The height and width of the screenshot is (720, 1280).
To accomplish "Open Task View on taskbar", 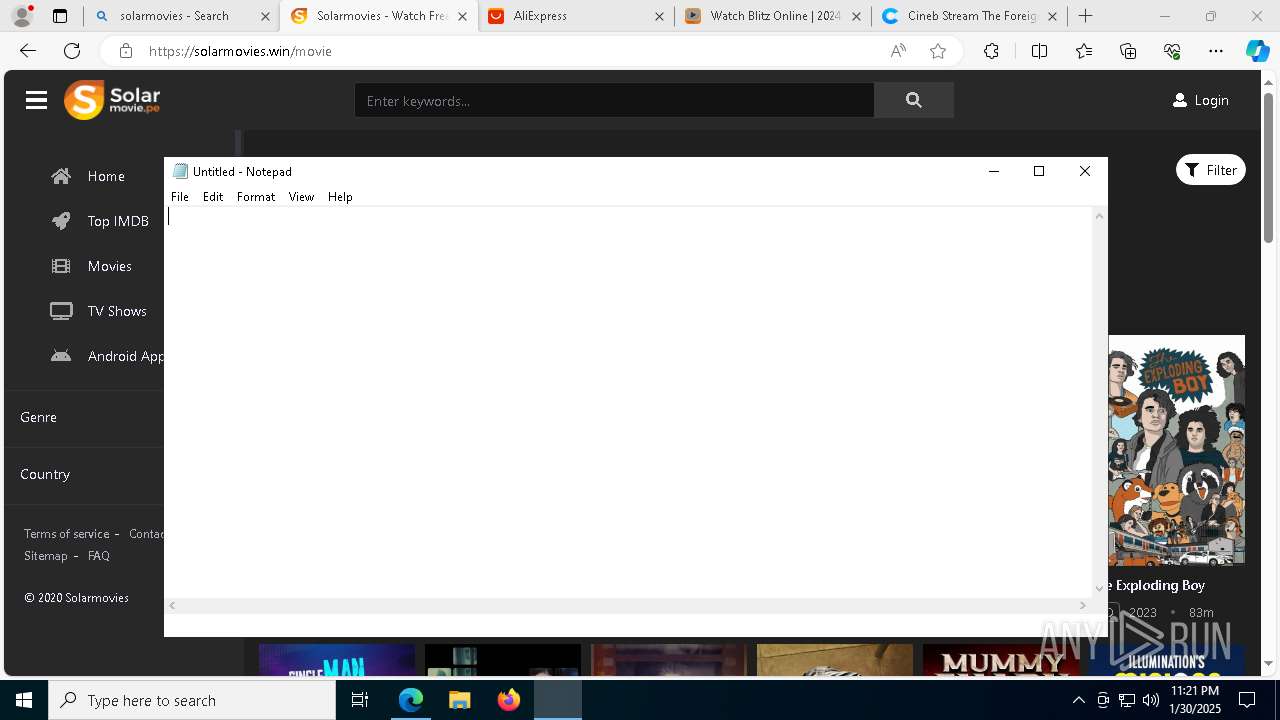I will coord(360,700).
